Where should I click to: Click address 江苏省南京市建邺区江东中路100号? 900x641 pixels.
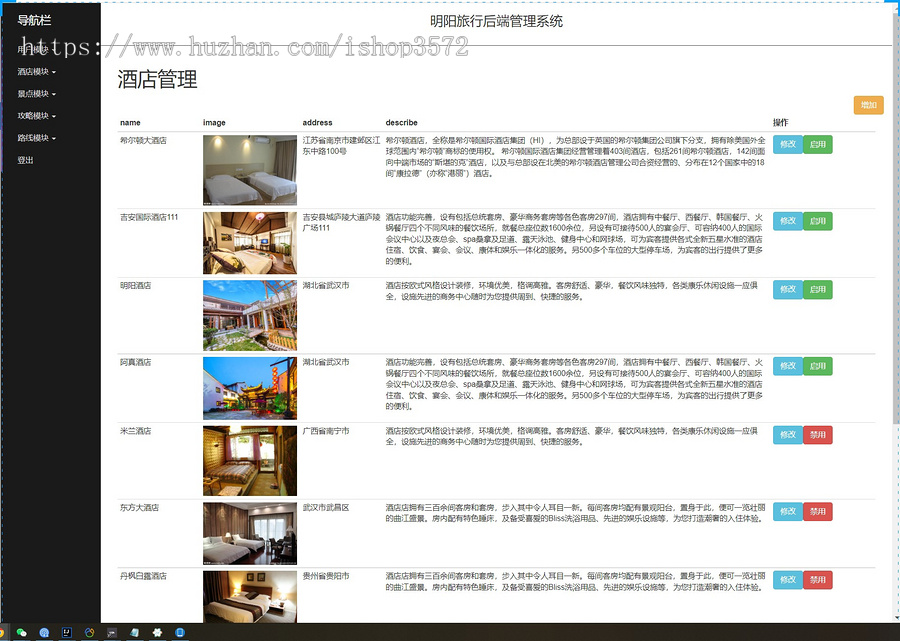pos(342,146)
